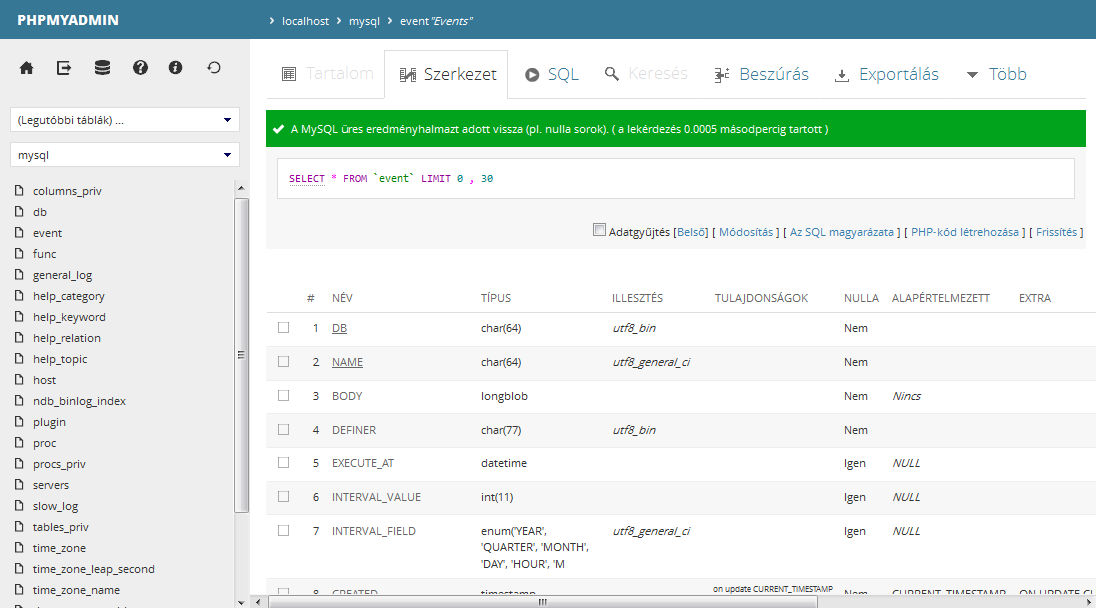
Task: Click the page icon beside plugin
Action: [x=20, y=421]
